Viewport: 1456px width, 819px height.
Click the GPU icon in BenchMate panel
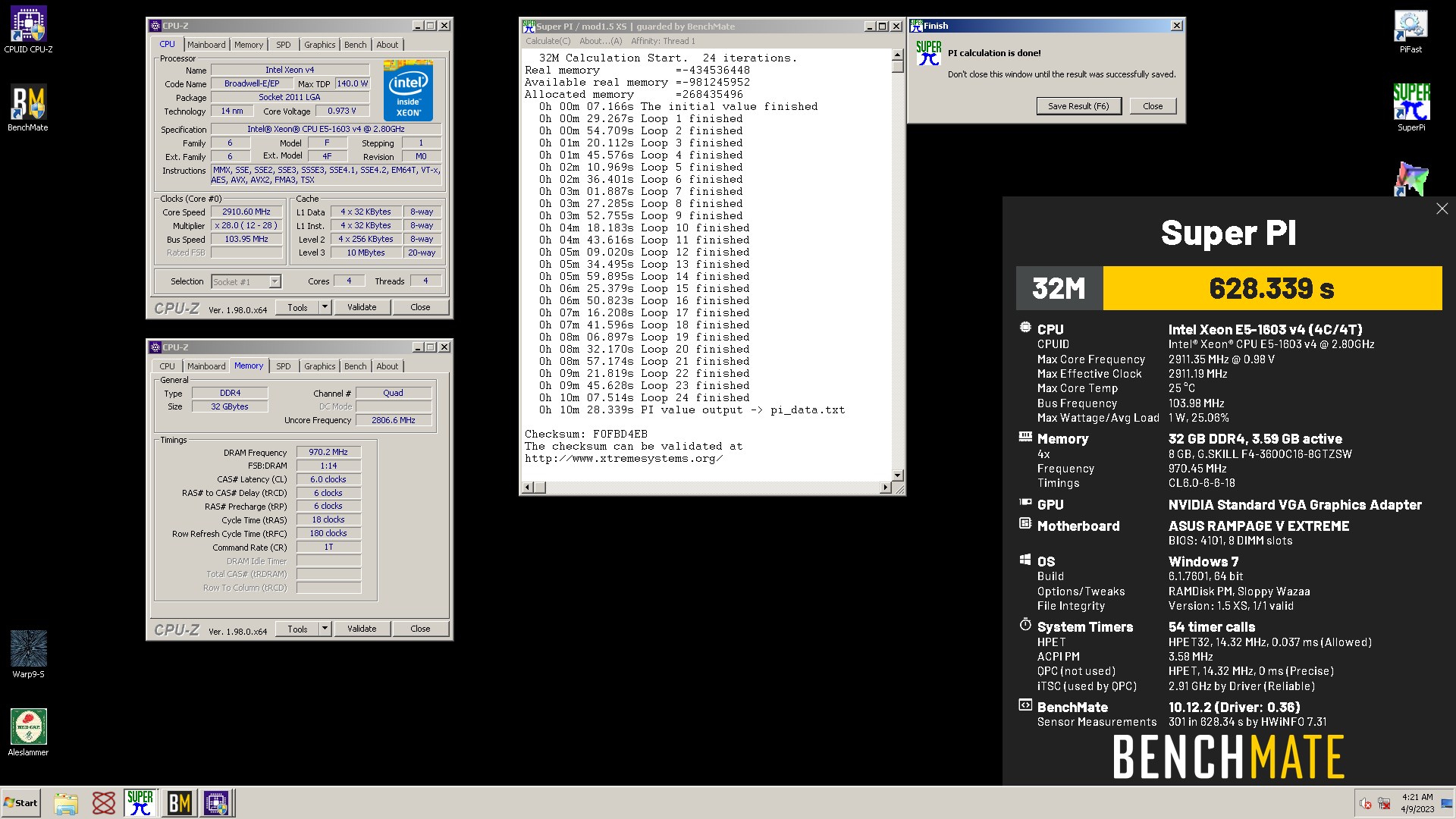[x=1025, y=502]
